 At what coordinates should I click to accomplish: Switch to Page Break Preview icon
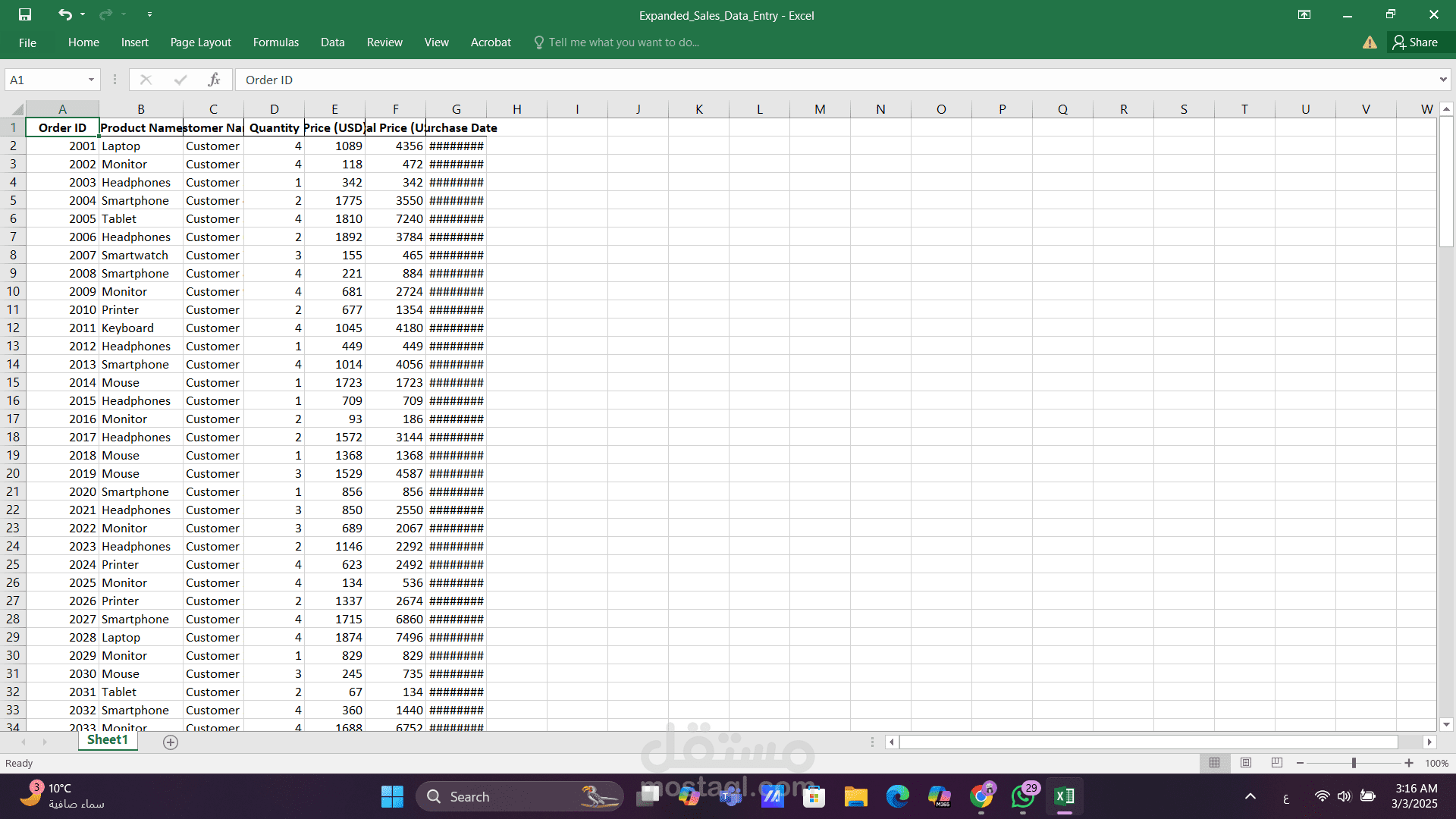pos(1277,763)
